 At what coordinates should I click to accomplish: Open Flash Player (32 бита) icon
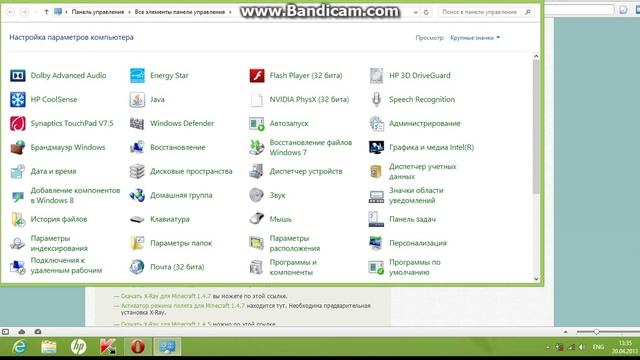click(x=257, y=76)
